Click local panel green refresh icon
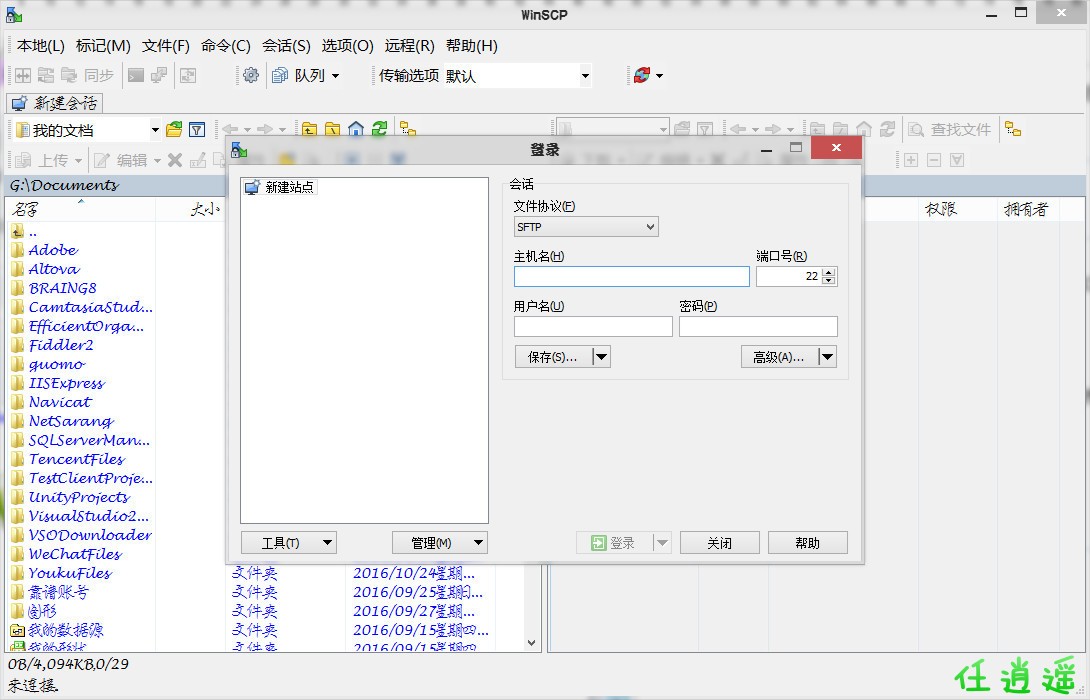1090x700 pixels. [379, 129]
